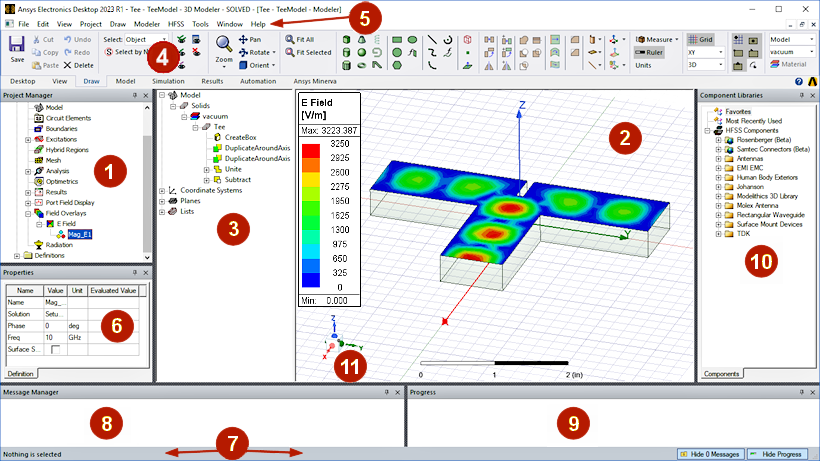820x461 pixels.
Task: Open the File menu
Action: (24, 24)
